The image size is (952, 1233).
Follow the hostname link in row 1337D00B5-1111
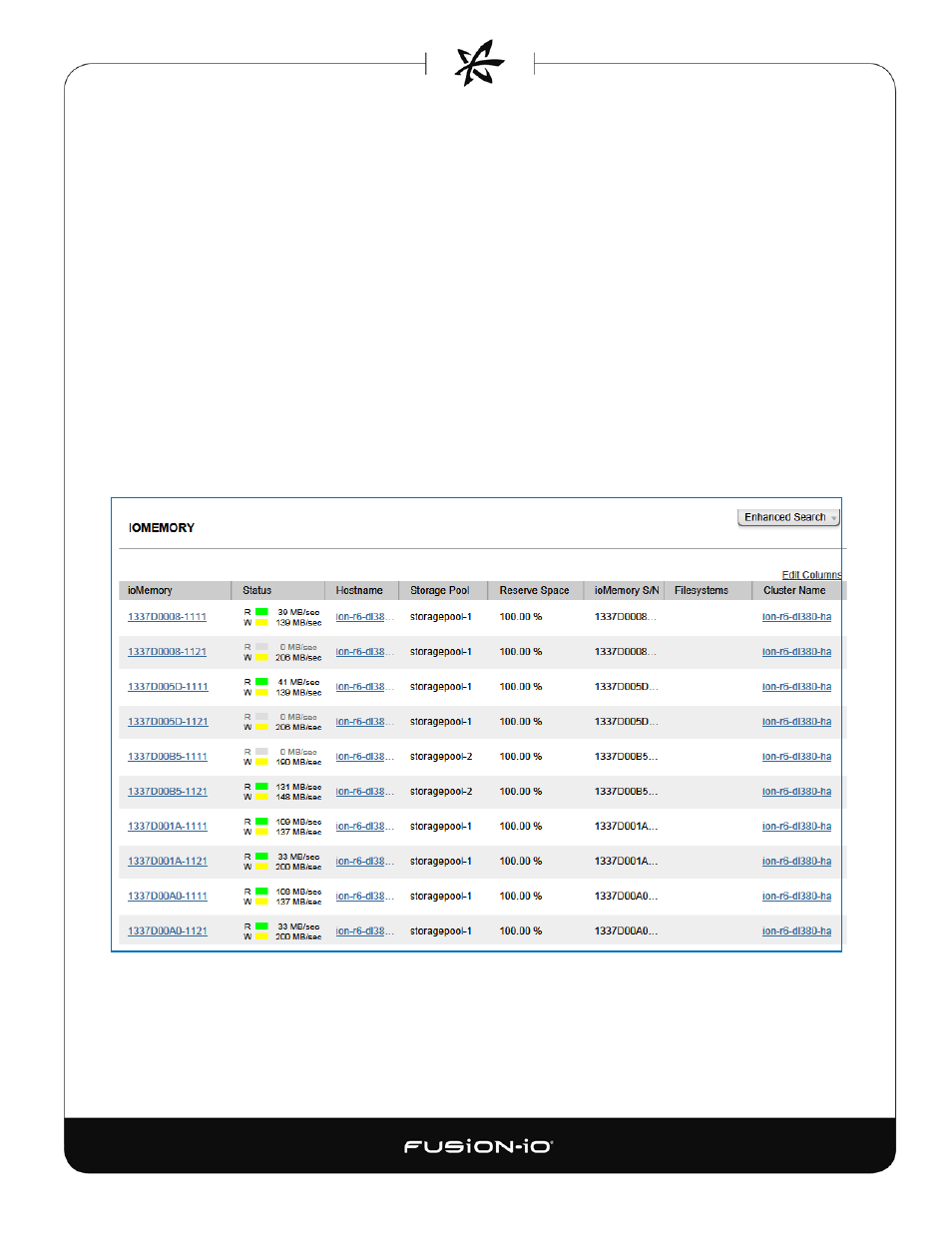tap(364, 757)
